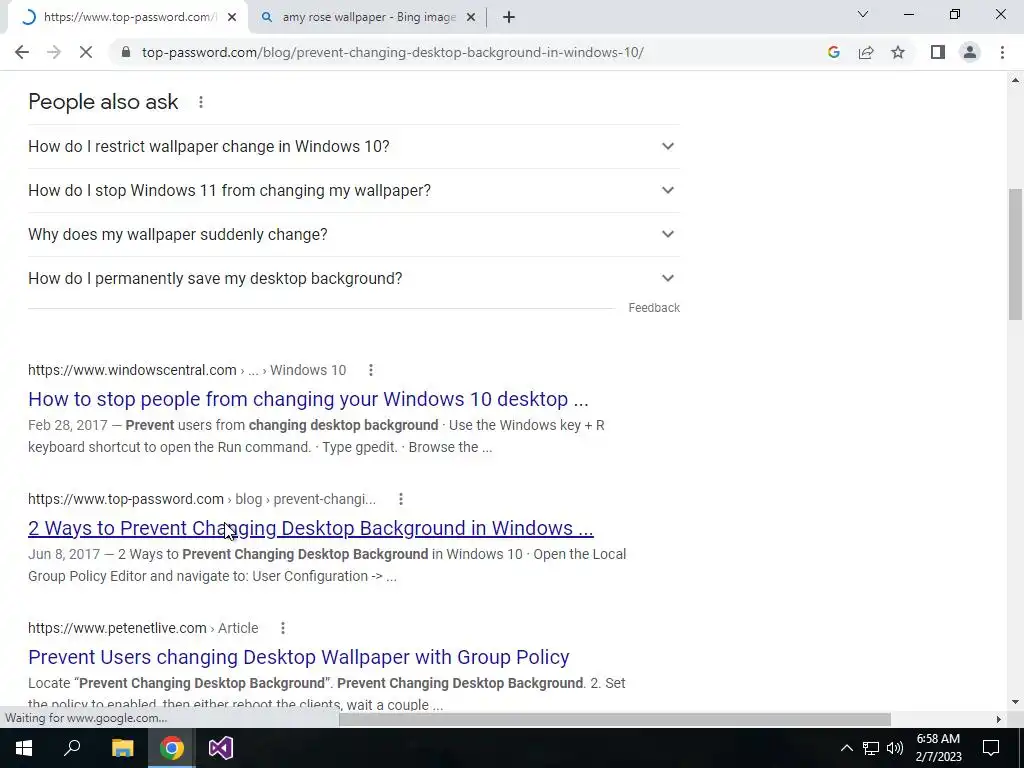Viewport: 1024px width, 768px height.
Task: Open the Windows Start menu
Action: pos(24,748)
